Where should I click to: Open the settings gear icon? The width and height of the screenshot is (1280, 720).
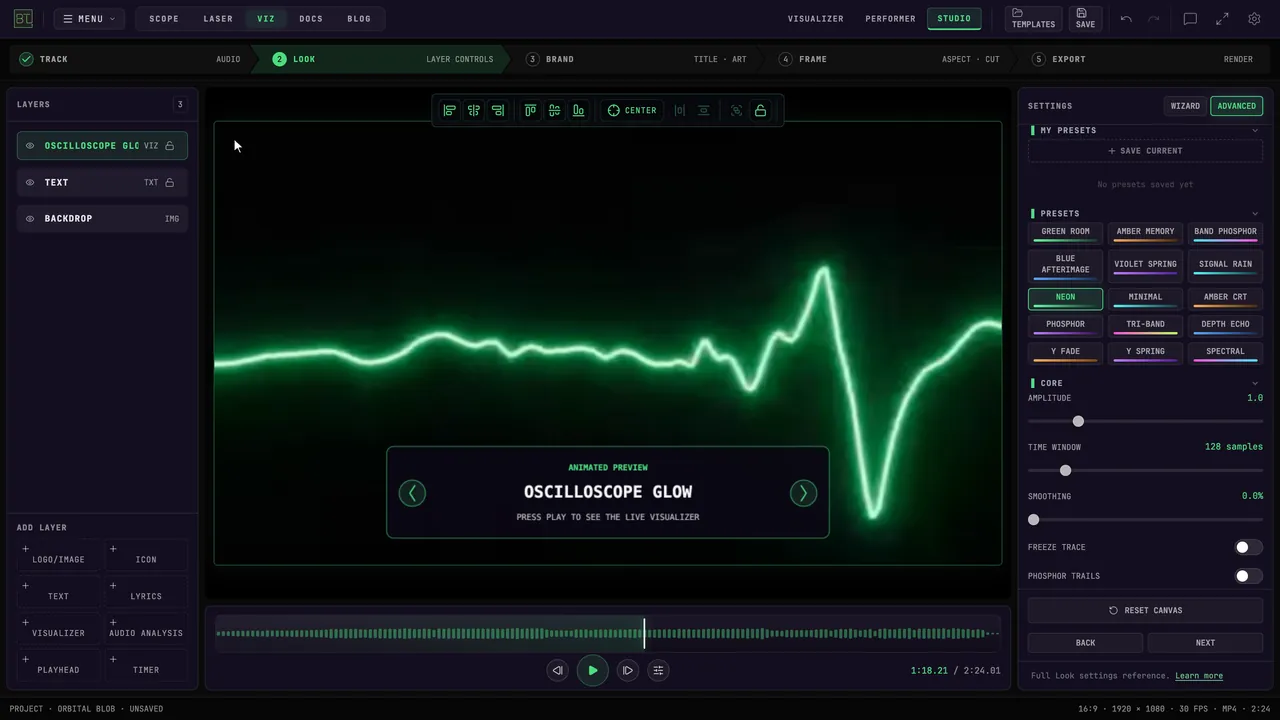(x=1254, y=19)
